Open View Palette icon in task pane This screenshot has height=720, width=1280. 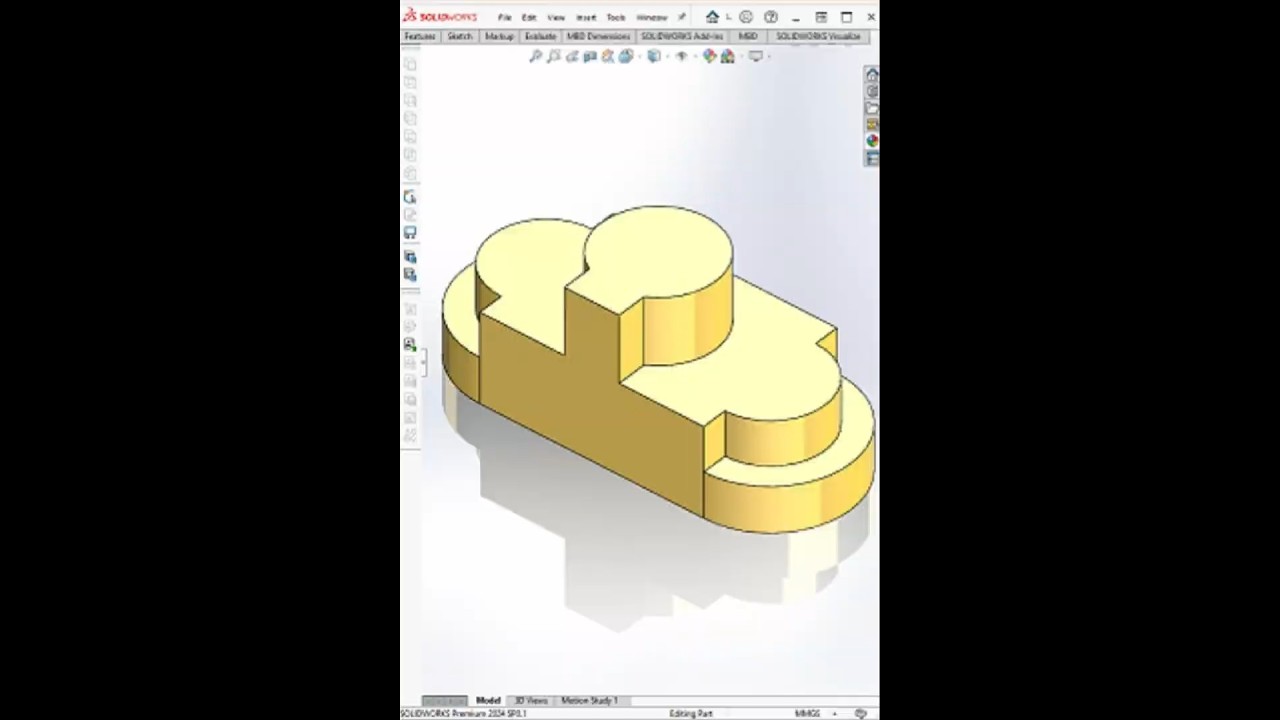872,124
